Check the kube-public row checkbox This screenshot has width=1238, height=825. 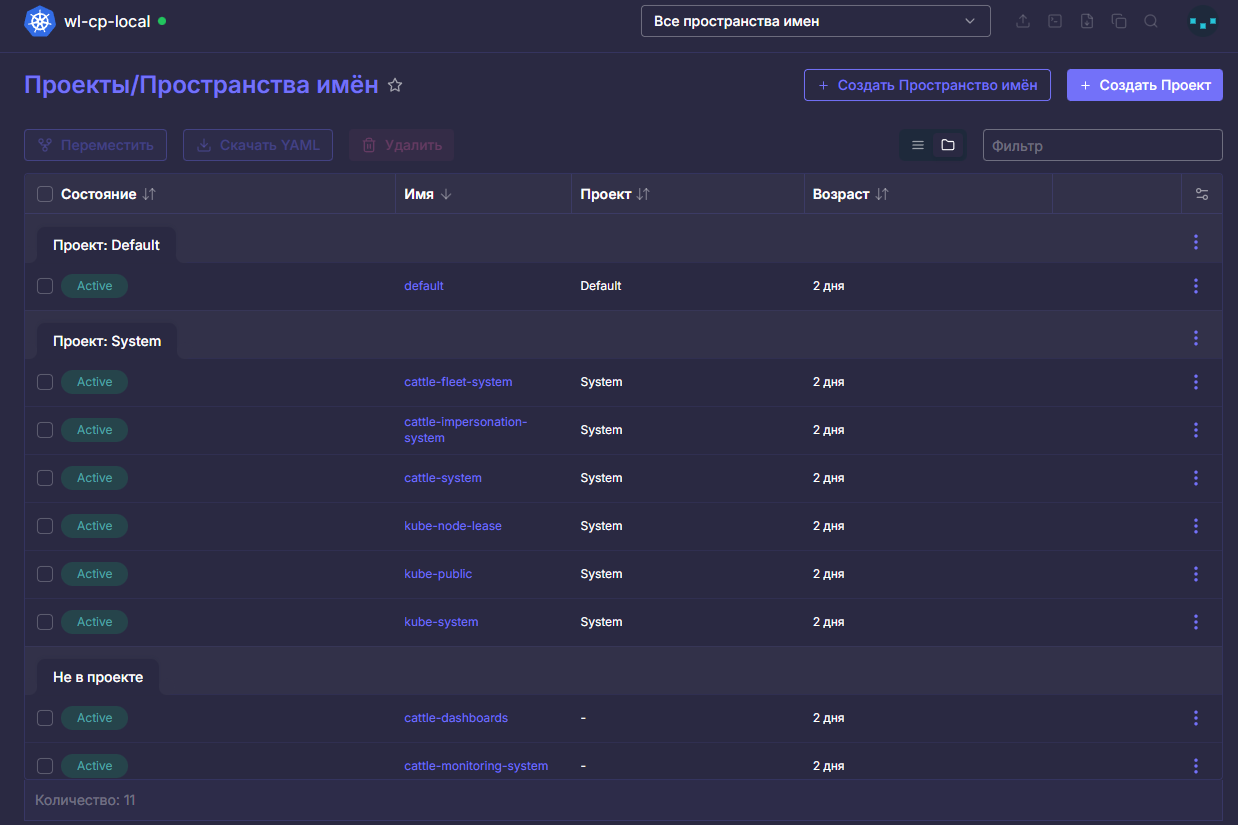(x=45, y=574)
